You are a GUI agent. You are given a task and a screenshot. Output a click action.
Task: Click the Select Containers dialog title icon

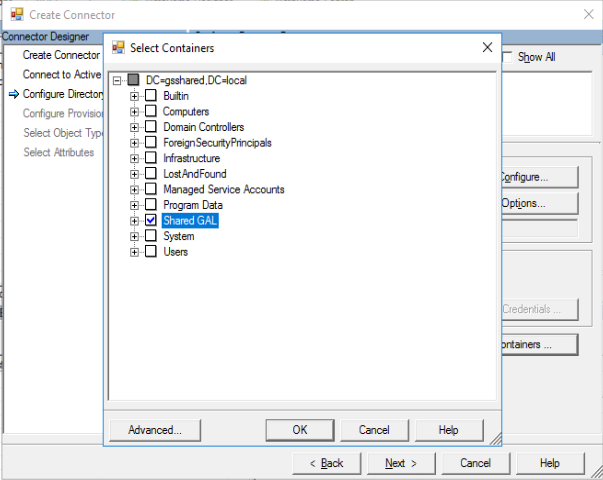click(119, 48)
